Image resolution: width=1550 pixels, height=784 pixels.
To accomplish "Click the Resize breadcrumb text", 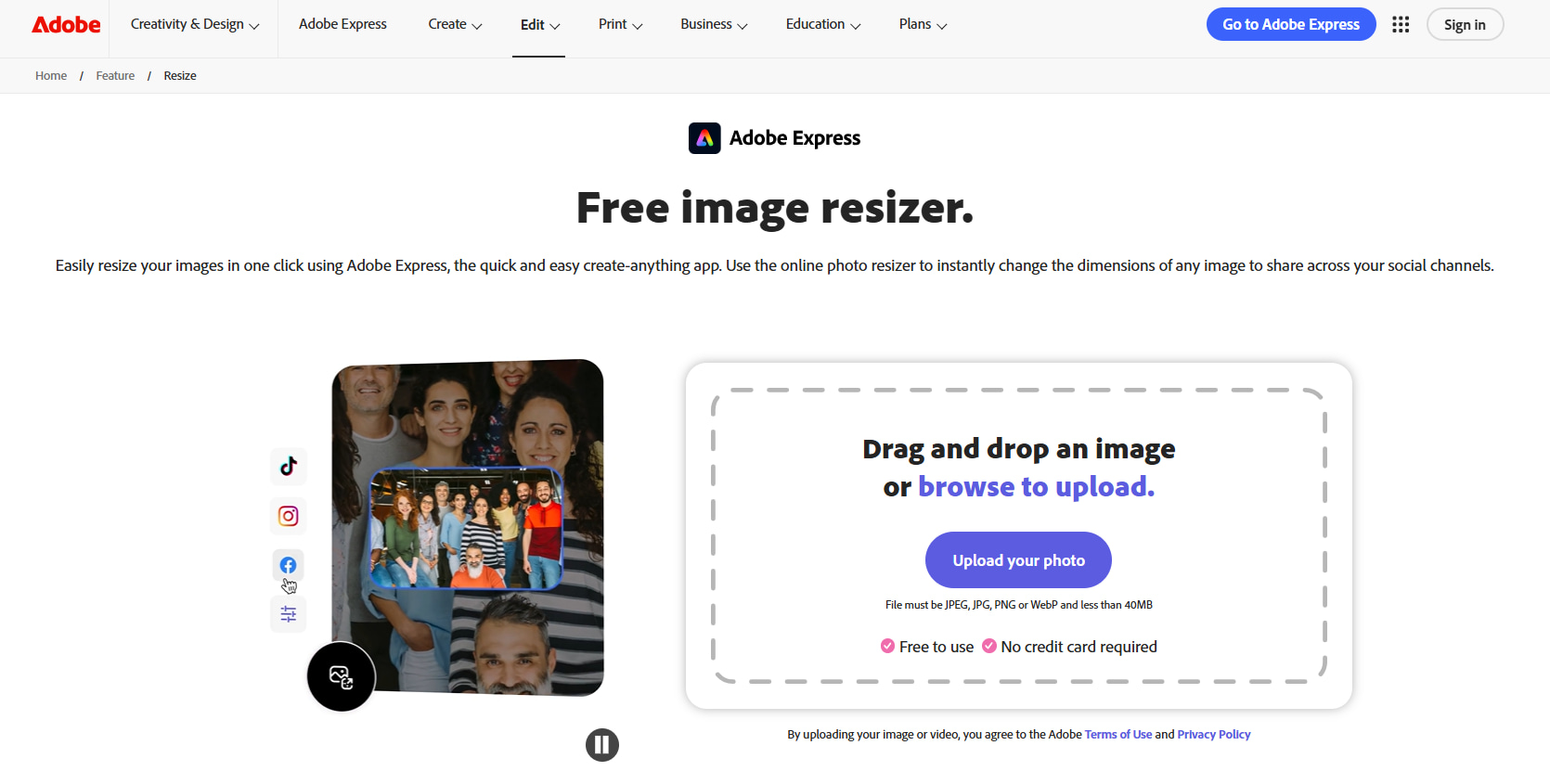I will coord(180,76).
